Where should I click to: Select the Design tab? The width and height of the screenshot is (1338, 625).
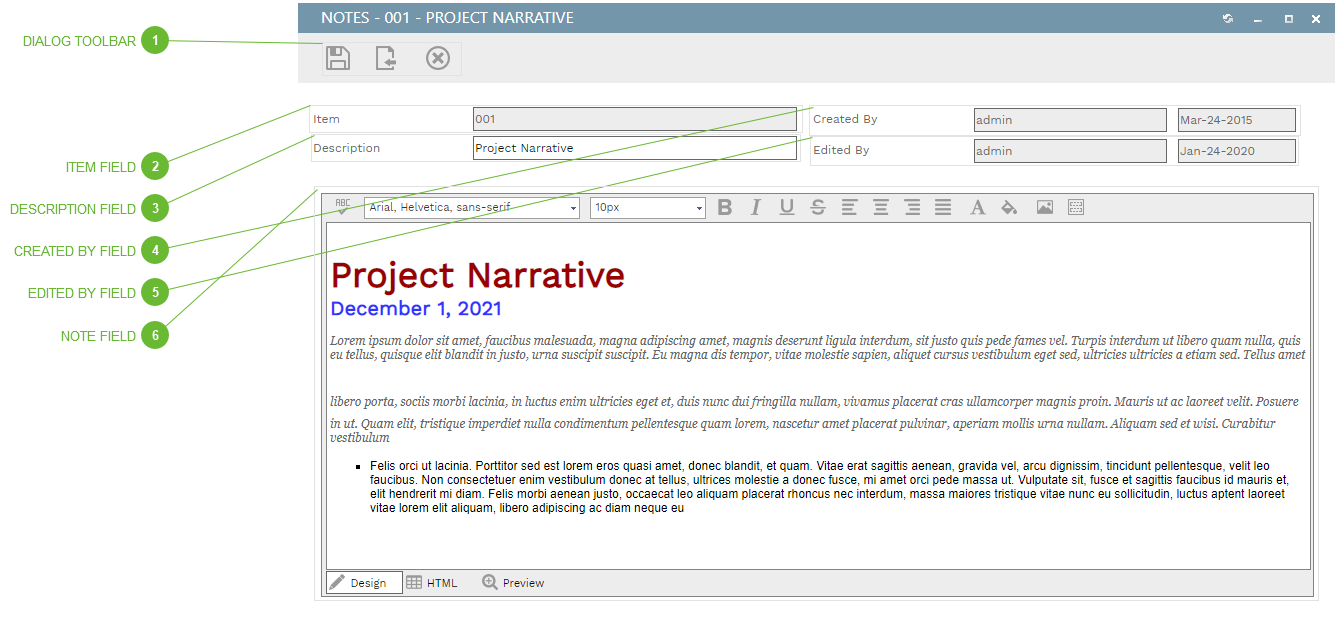click(363, 582)
